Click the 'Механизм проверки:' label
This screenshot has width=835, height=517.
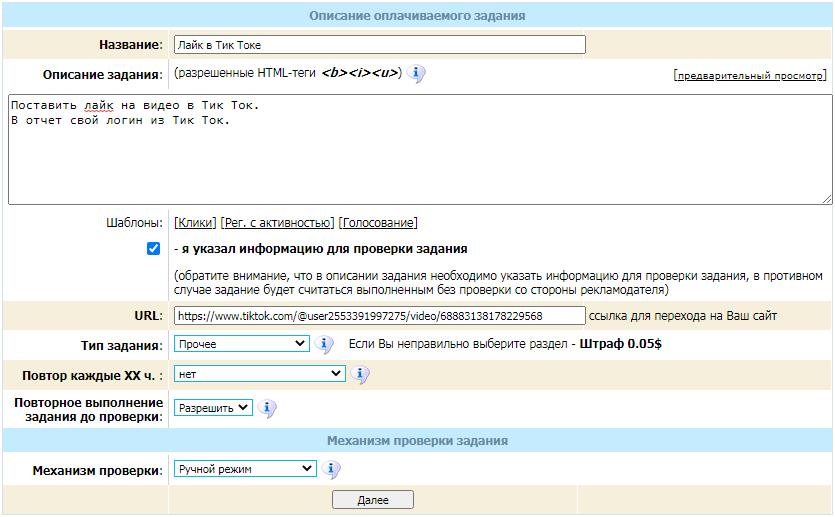97,471
